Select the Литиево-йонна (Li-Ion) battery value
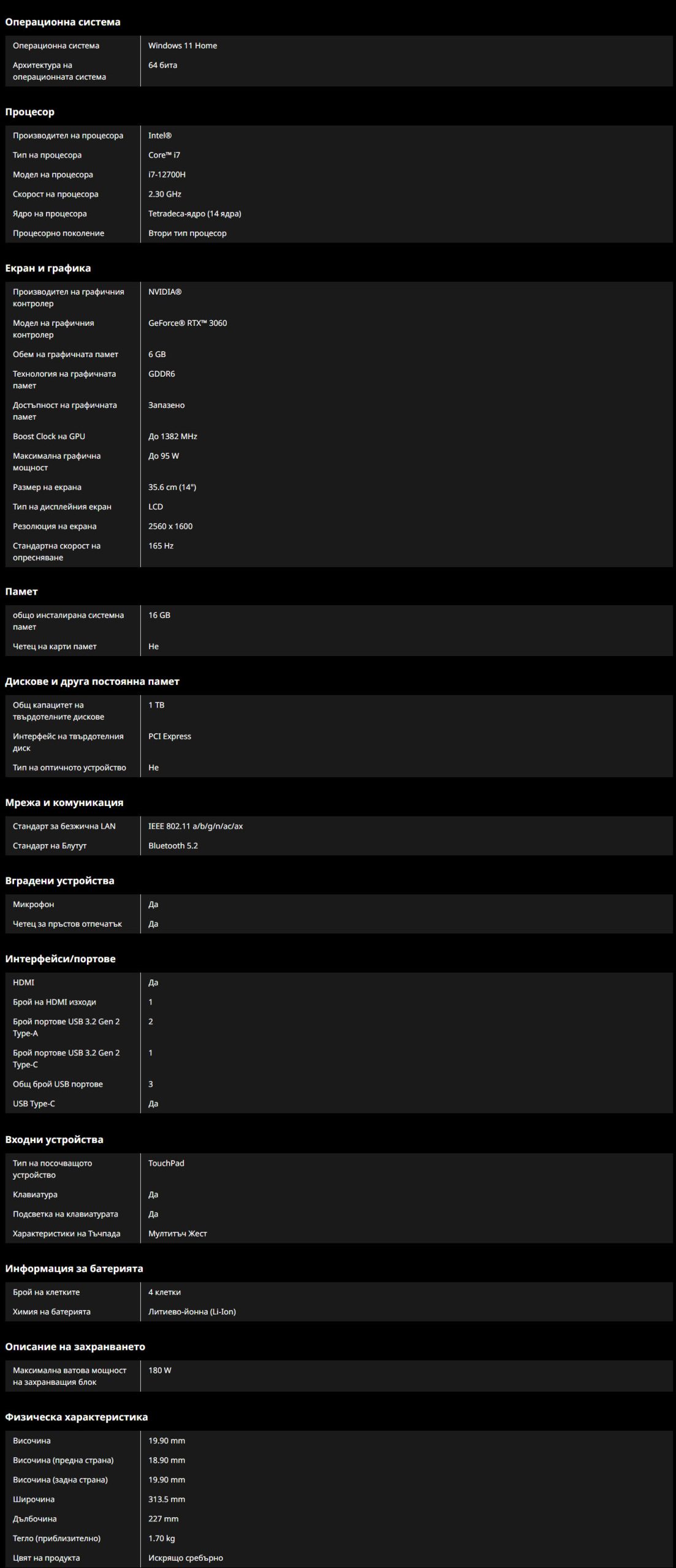 pos(192,1311)
